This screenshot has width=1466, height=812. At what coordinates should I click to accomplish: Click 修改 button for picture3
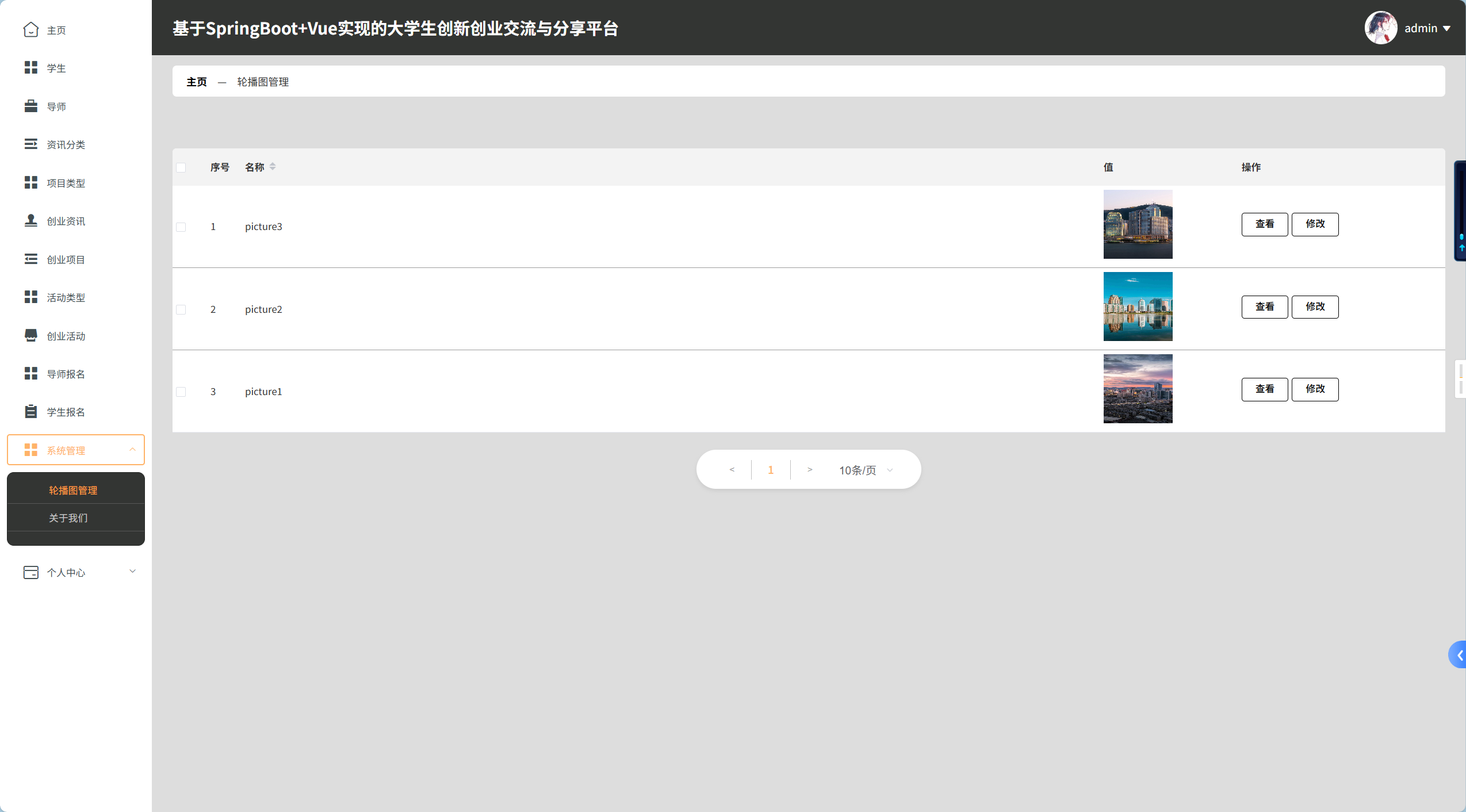pyautogui.click(x=1315, y=224)
